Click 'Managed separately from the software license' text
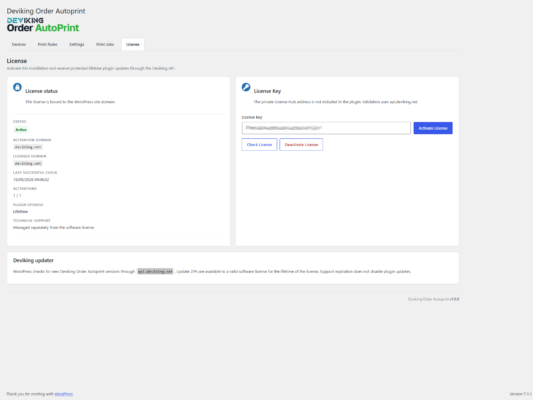 [x=53, y=227]
